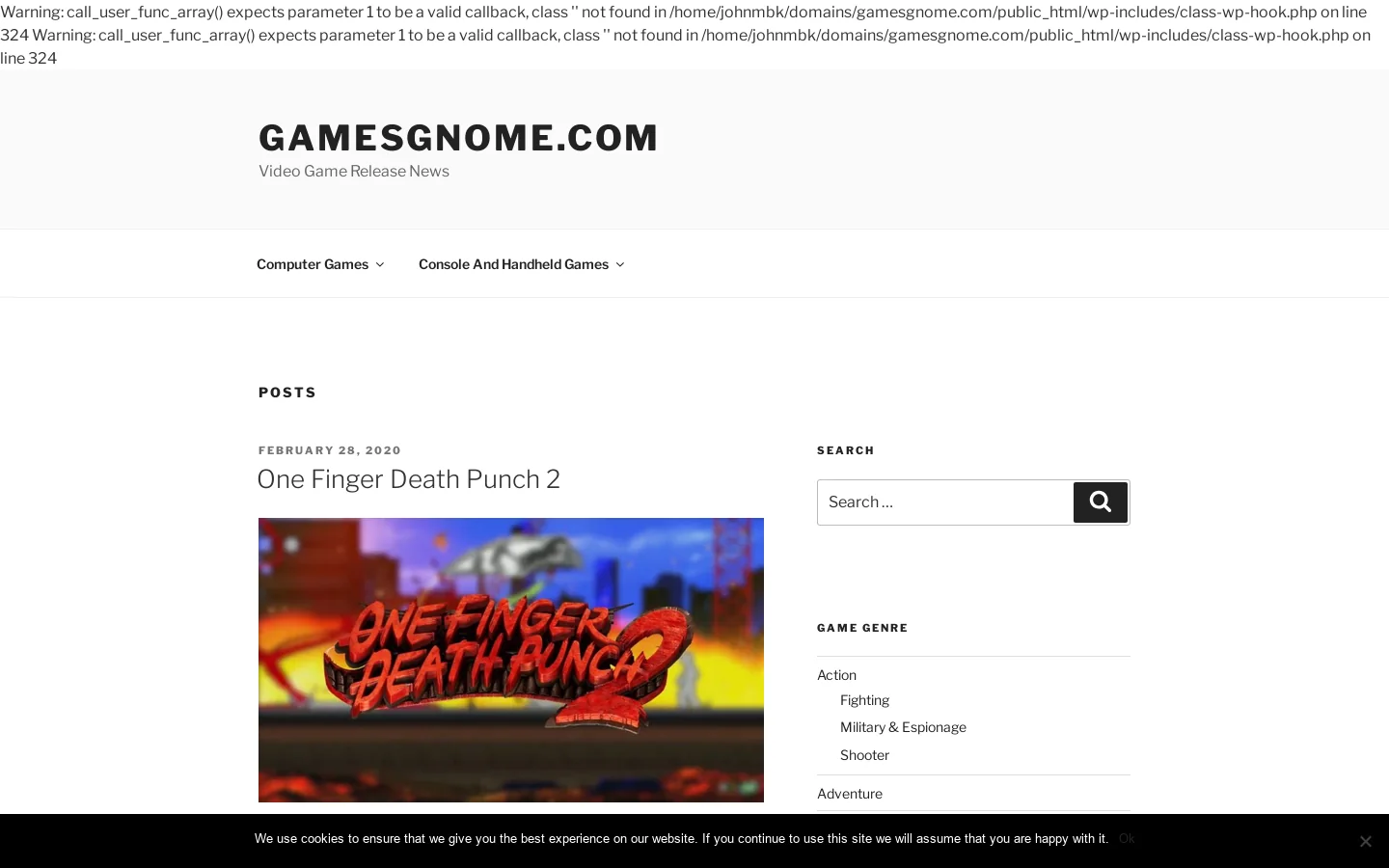The height and width of the screenshot is (868, 1389).
Task: Browse the Action genre category
Action: [x=836, y=675]
